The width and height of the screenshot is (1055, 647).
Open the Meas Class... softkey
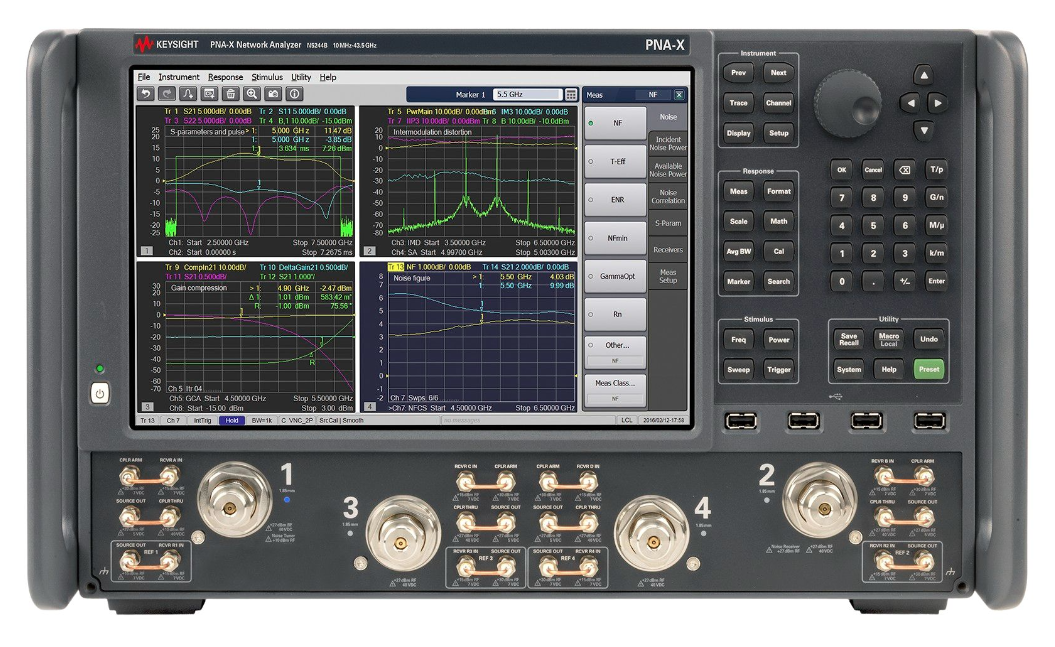coord(616,391)
